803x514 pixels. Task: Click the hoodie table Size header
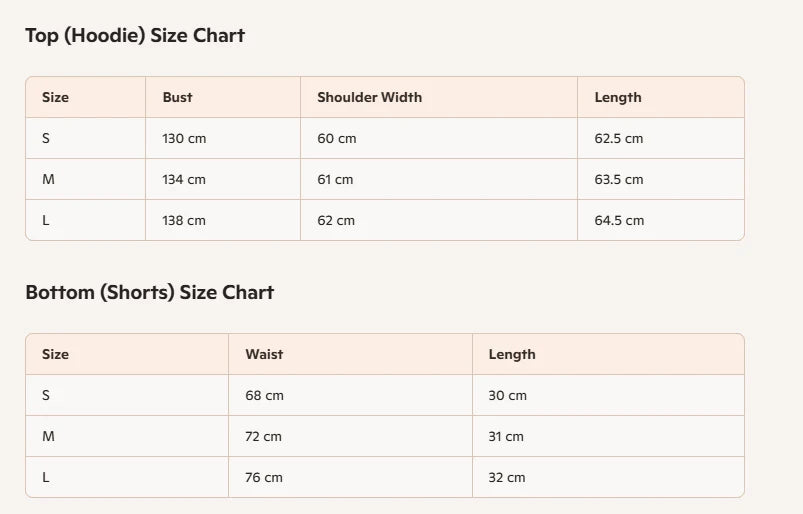click(55, 98)
